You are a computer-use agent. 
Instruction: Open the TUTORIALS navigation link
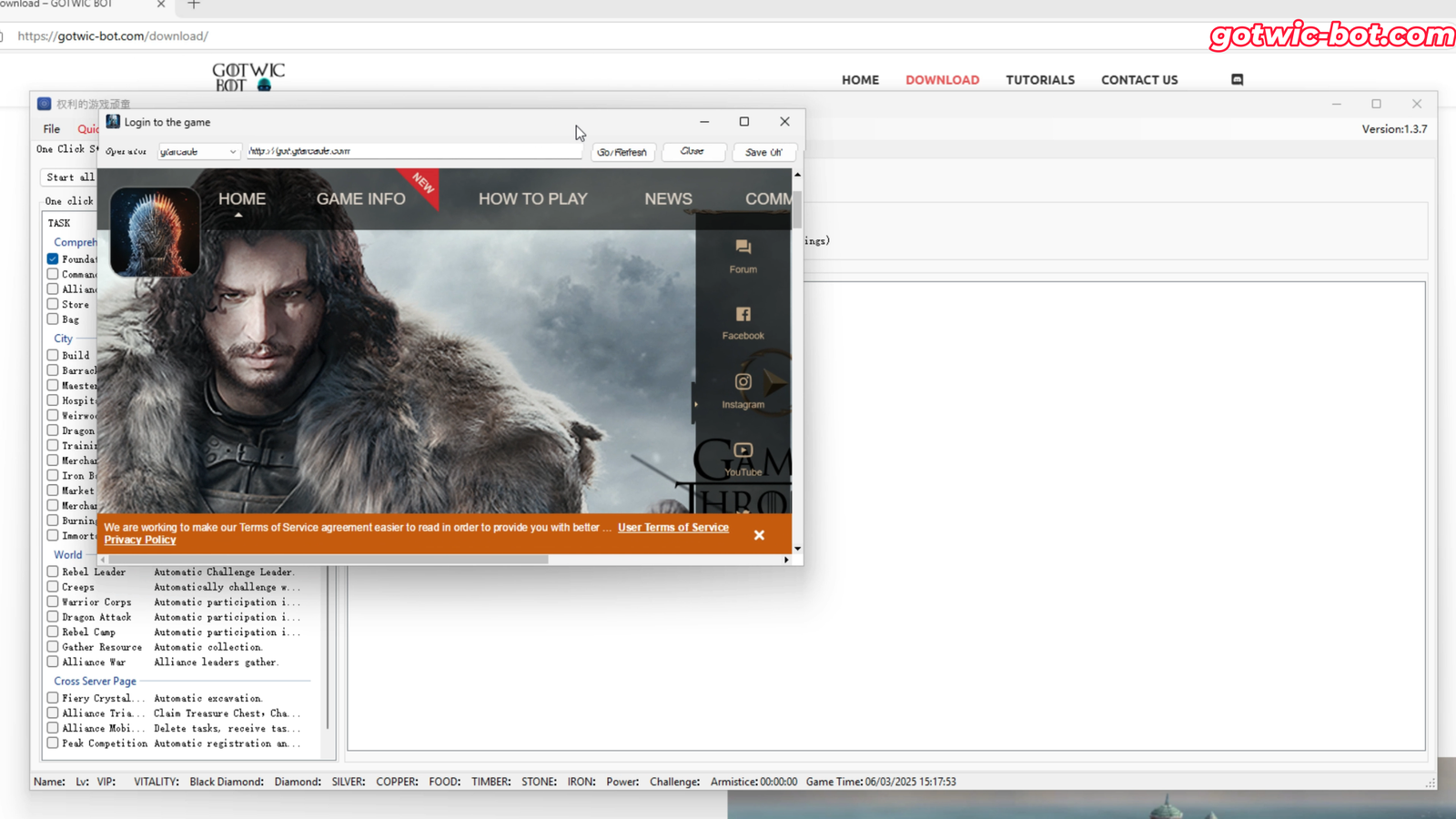[x=1040, y=80]
